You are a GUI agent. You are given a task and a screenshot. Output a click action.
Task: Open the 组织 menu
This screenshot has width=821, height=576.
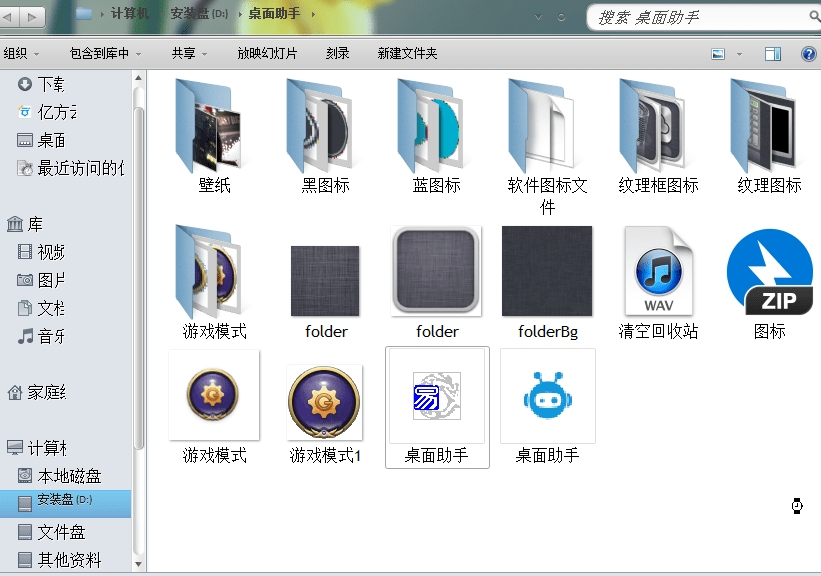21,53
